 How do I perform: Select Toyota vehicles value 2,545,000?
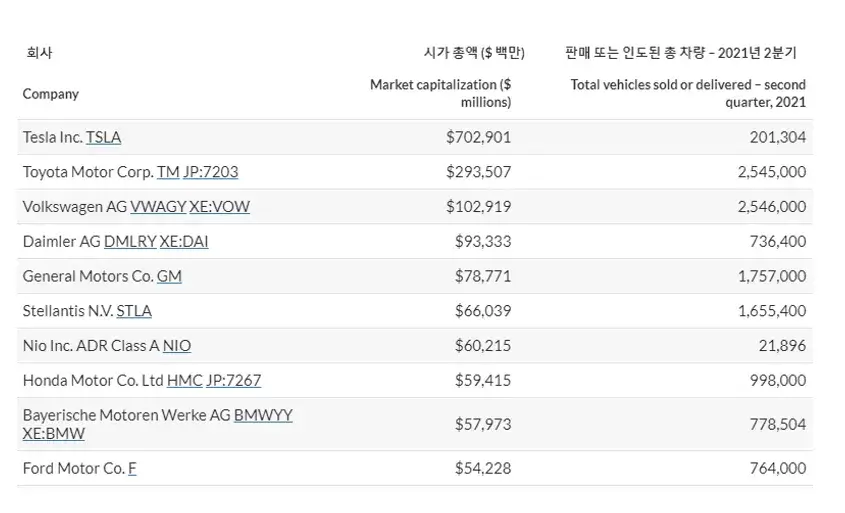[772, 172]
